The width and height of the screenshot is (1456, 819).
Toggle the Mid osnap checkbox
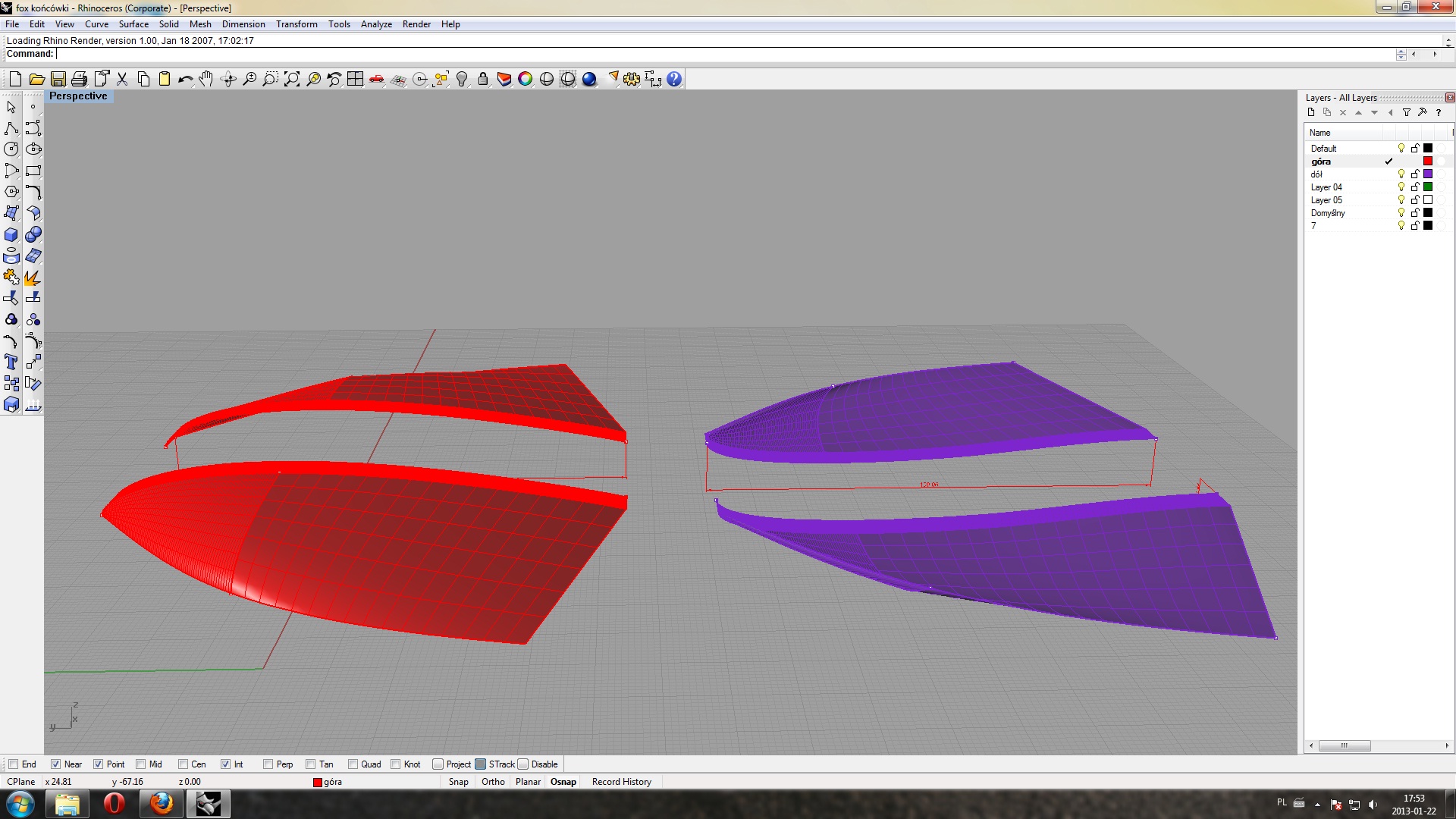(x=141, y=764)
